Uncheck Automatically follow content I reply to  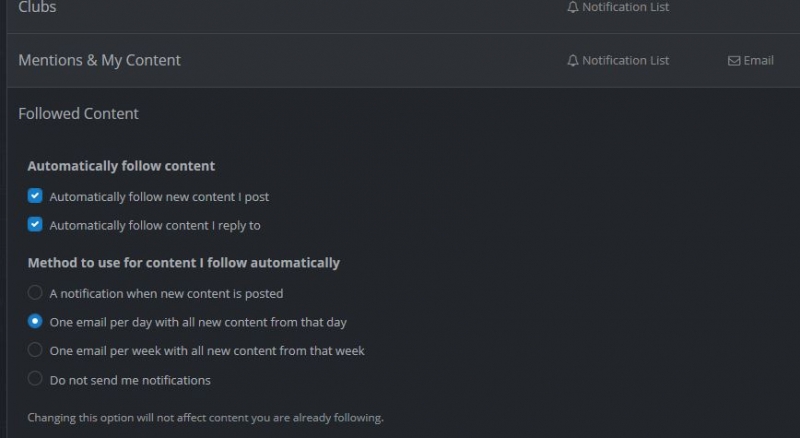point(35,224)
